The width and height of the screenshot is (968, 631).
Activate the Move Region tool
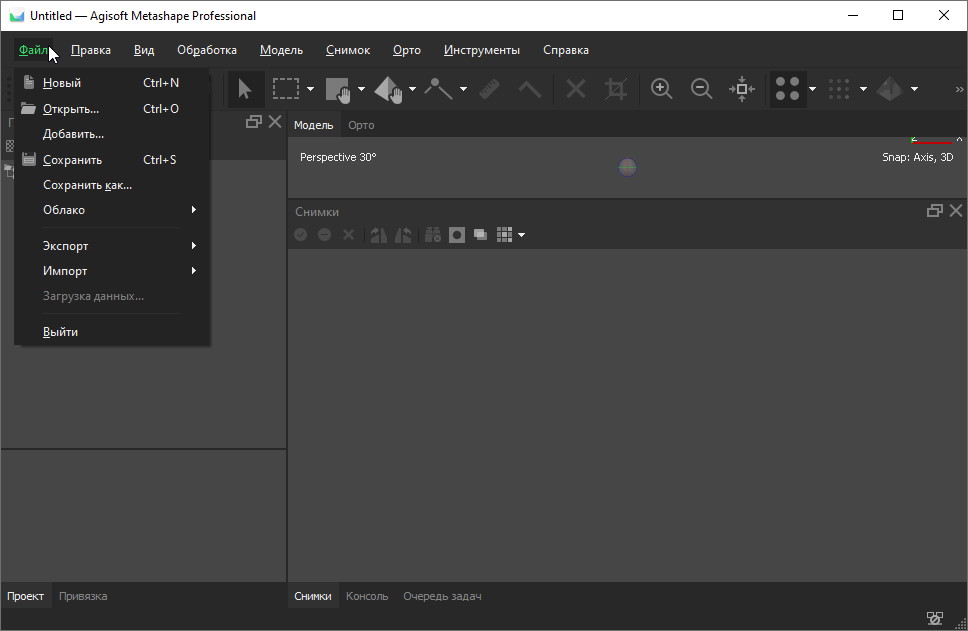pos(338,90)
